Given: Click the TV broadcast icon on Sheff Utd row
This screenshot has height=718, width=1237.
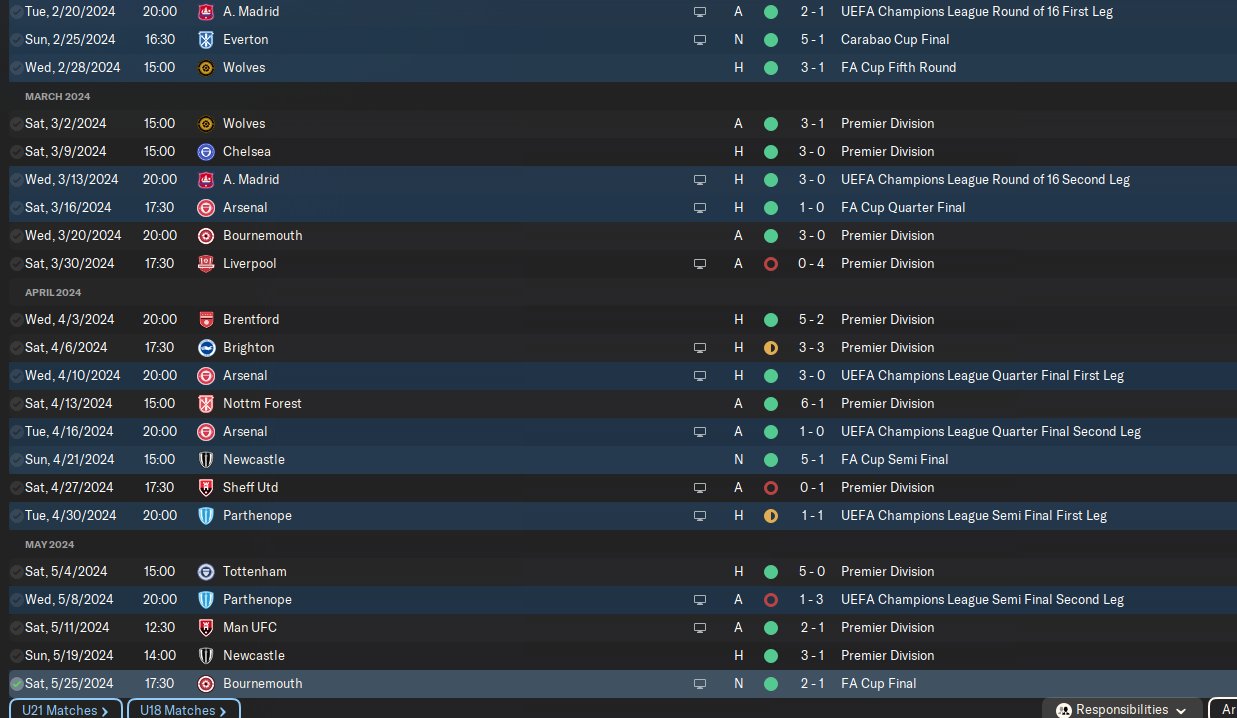Looking at the screenshot, I should (700, 488).
